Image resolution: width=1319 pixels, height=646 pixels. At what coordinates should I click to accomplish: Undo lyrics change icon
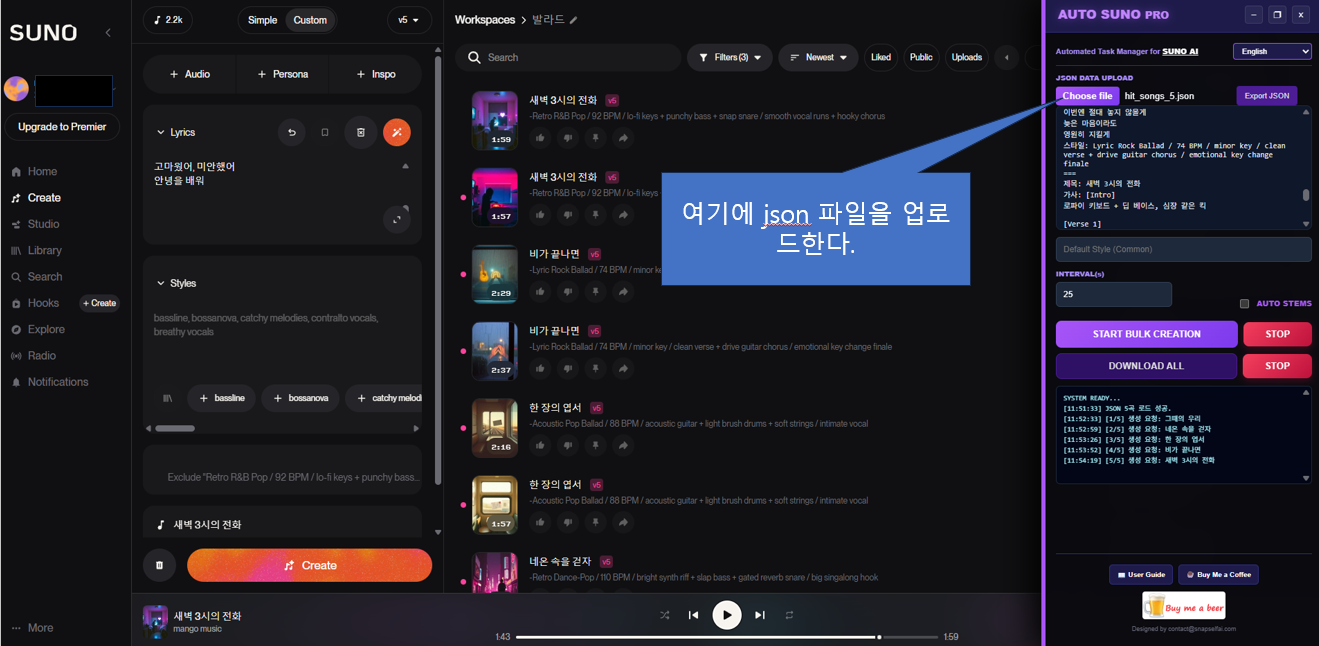[292, 132]
